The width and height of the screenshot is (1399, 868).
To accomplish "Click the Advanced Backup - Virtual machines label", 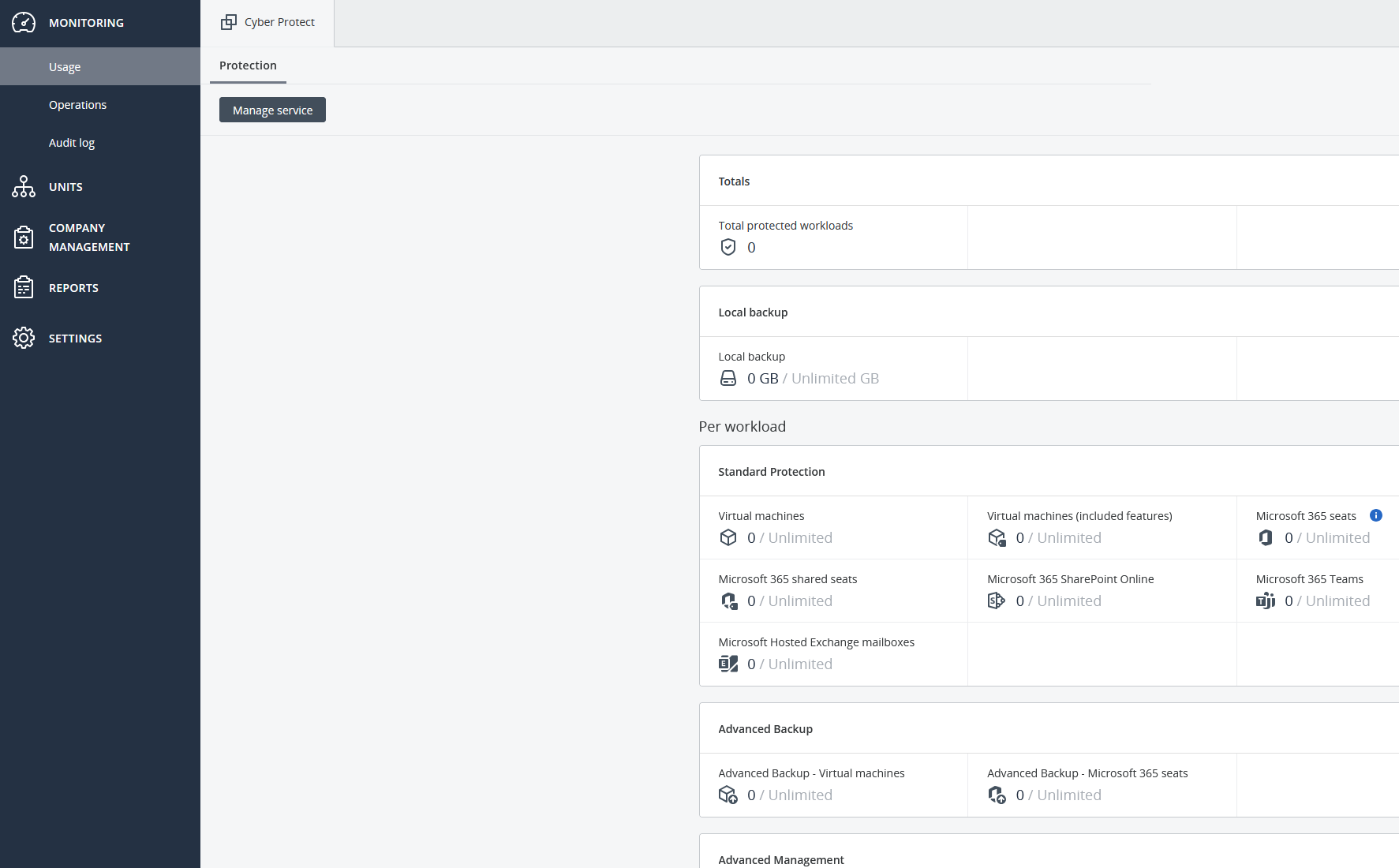I will coord(811,773).
